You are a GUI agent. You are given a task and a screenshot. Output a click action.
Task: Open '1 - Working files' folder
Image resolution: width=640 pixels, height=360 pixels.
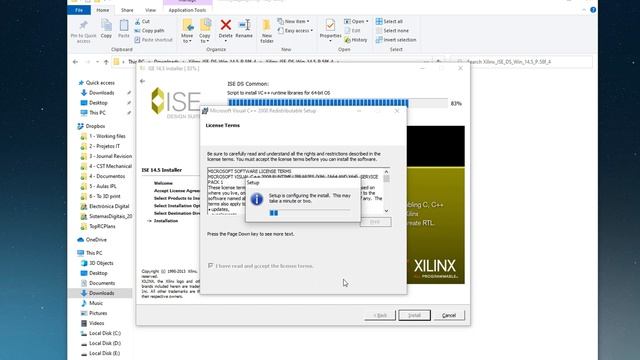tap(107, 136)
